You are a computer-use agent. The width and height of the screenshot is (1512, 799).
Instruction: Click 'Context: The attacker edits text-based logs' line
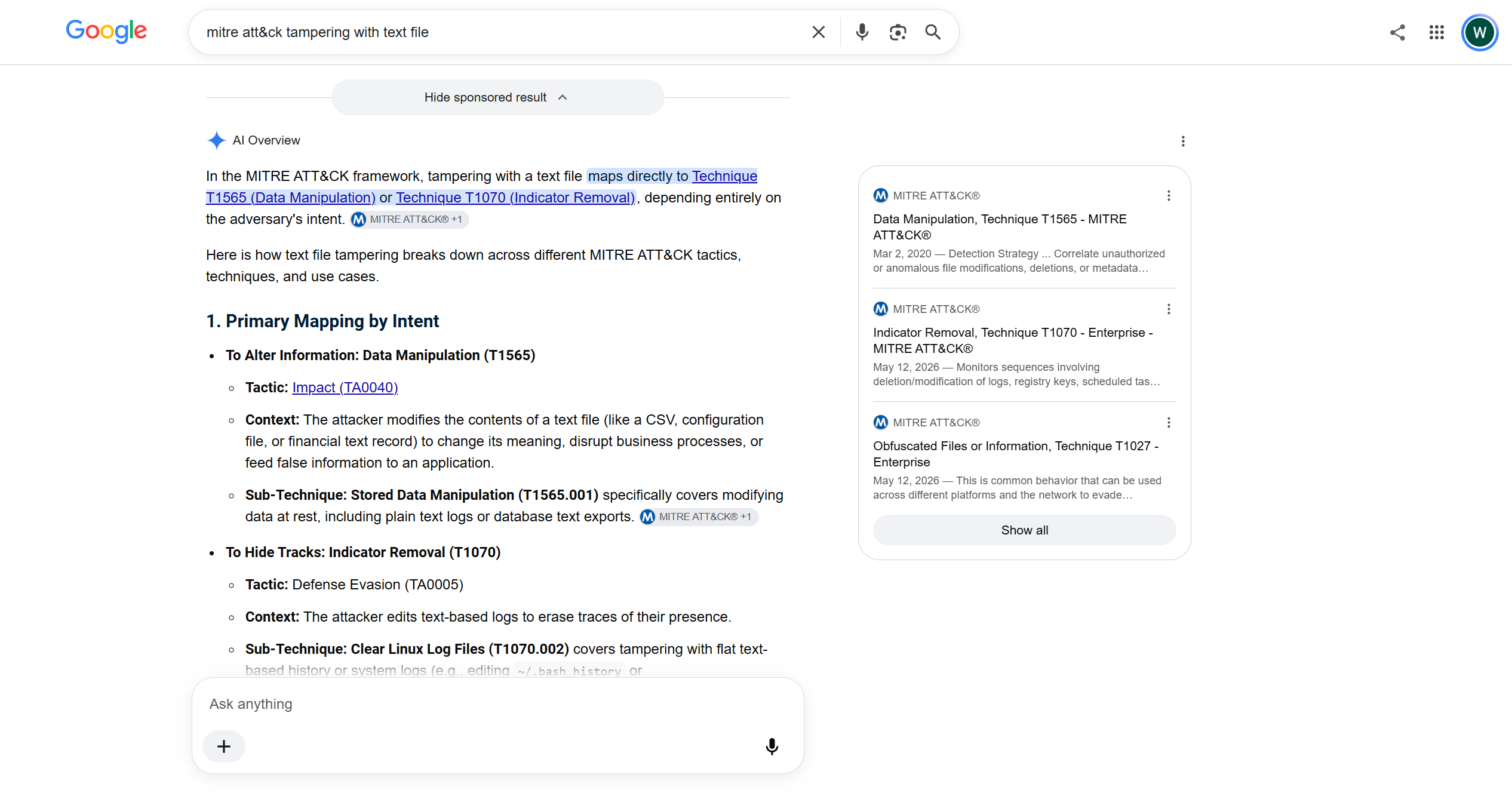(x=488, y=617)
